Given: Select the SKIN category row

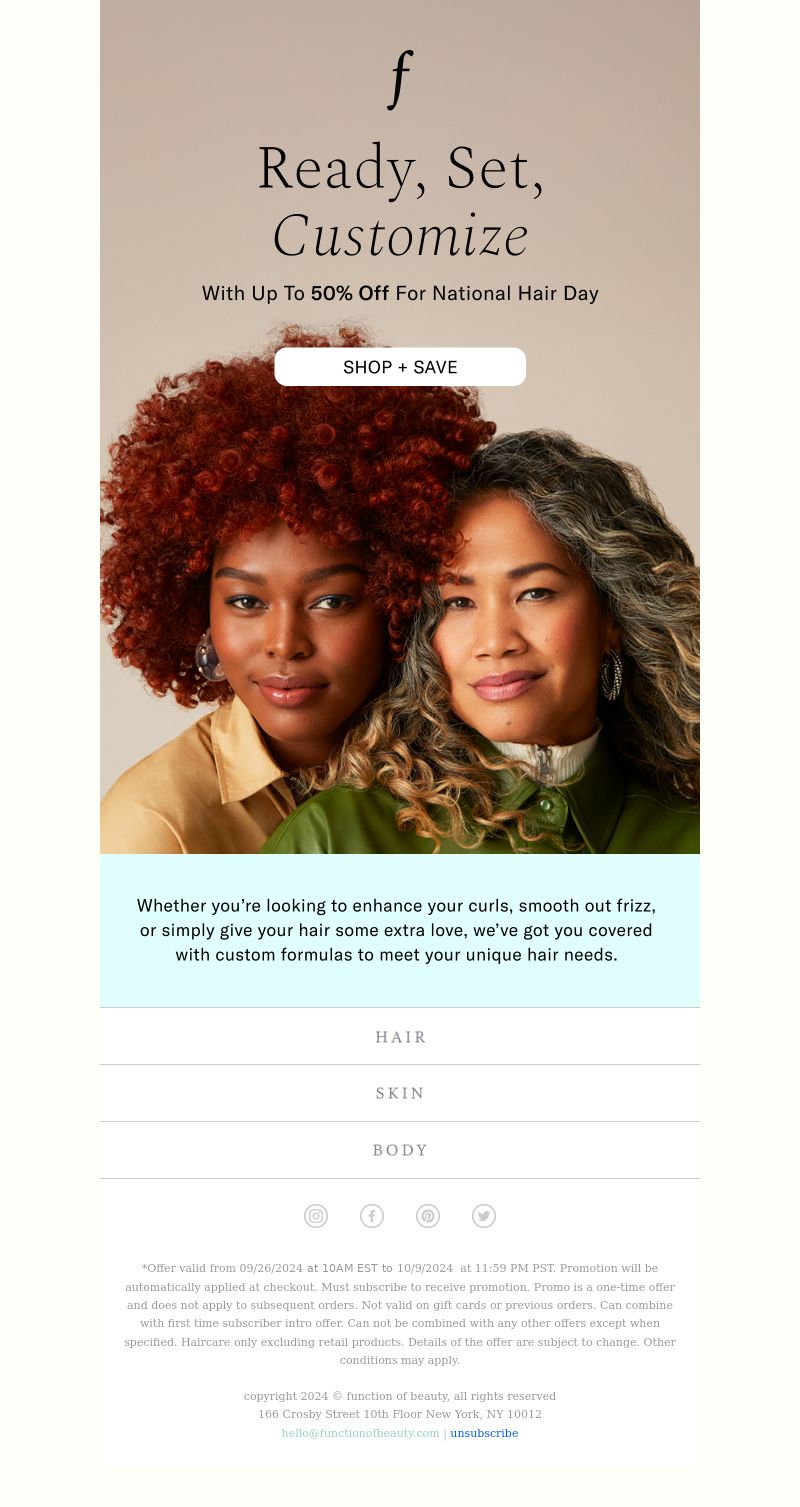Looking at the screenshot, I should 400,1093.
